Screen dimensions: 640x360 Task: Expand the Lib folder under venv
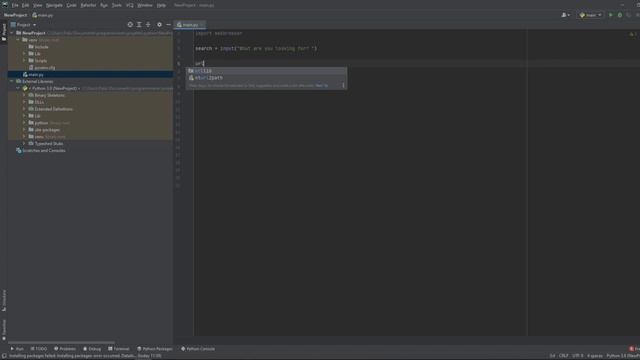pos(24,54)
